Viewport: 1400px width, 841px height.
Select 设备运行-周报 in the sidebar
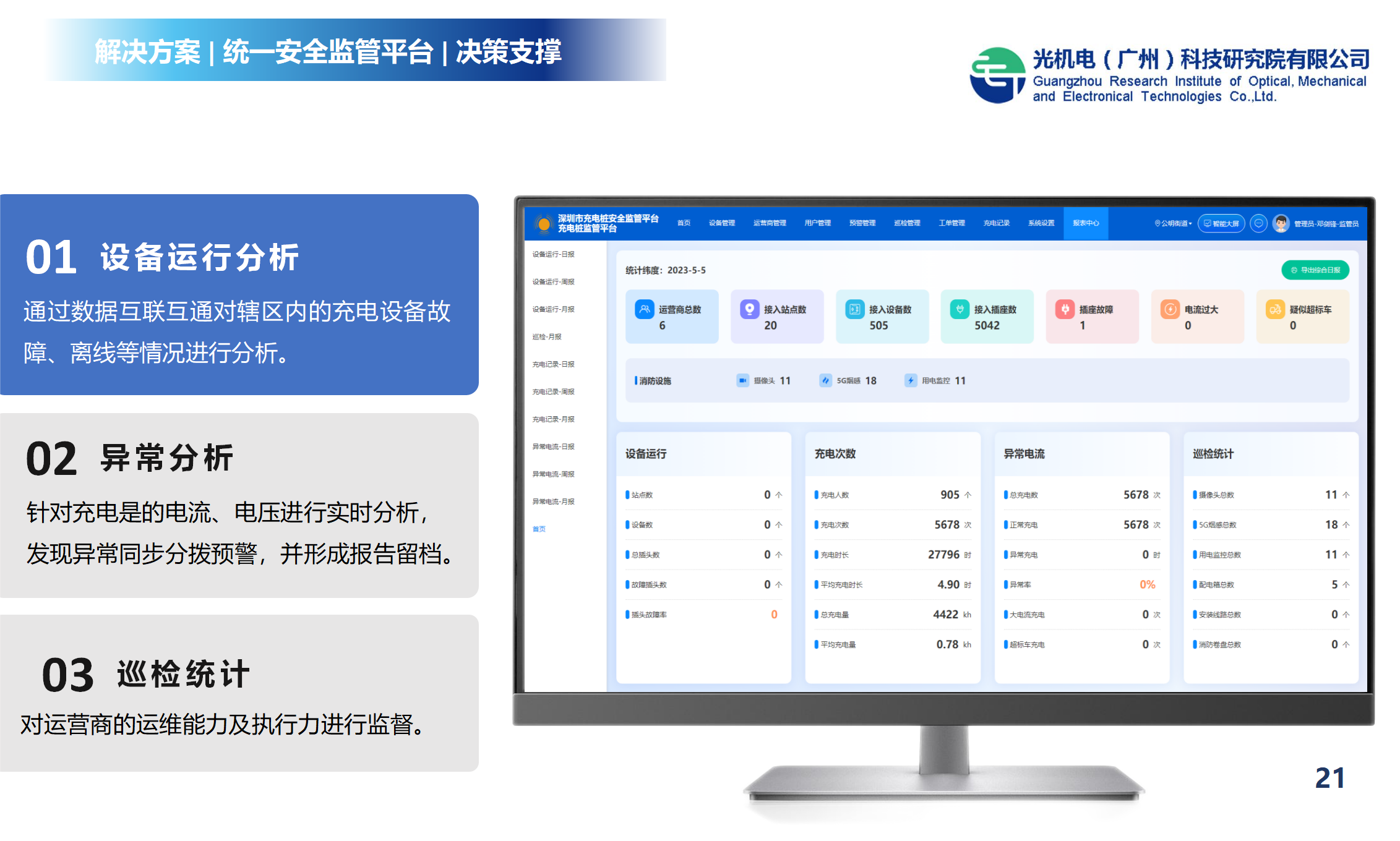[554, 282]
